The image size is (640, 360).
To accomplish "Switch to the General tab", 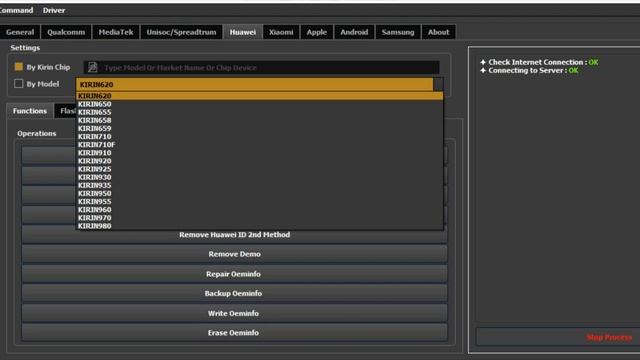I will click(20, 32).
